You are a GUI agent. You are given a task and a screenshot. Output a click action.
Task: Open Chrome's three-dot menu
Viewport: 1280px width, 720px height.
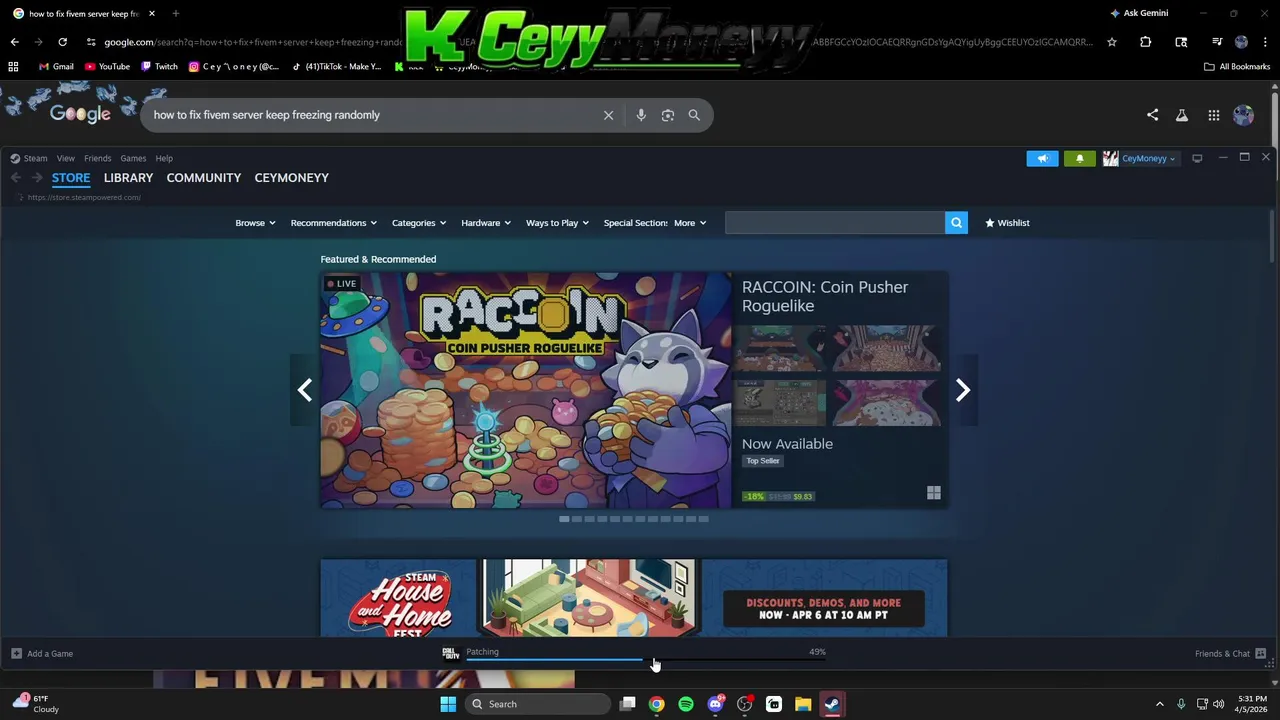[x=1265, y=42]
